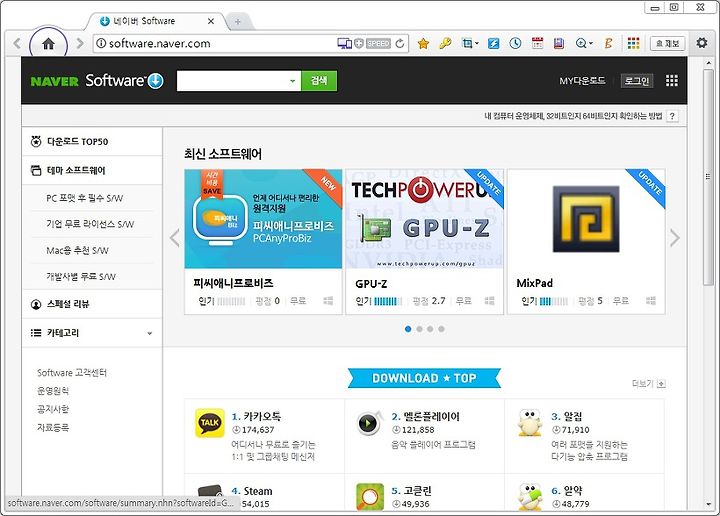Open 공지사항 link
The width and height of the screenshot is (720, 516).
(x=53, y=409)
